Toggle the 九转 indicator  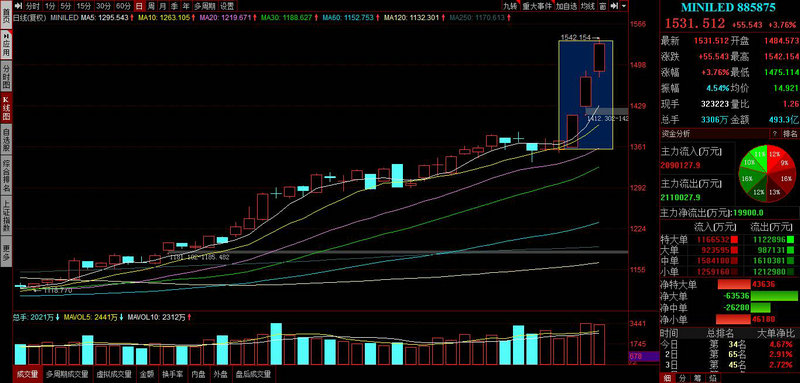510,6
